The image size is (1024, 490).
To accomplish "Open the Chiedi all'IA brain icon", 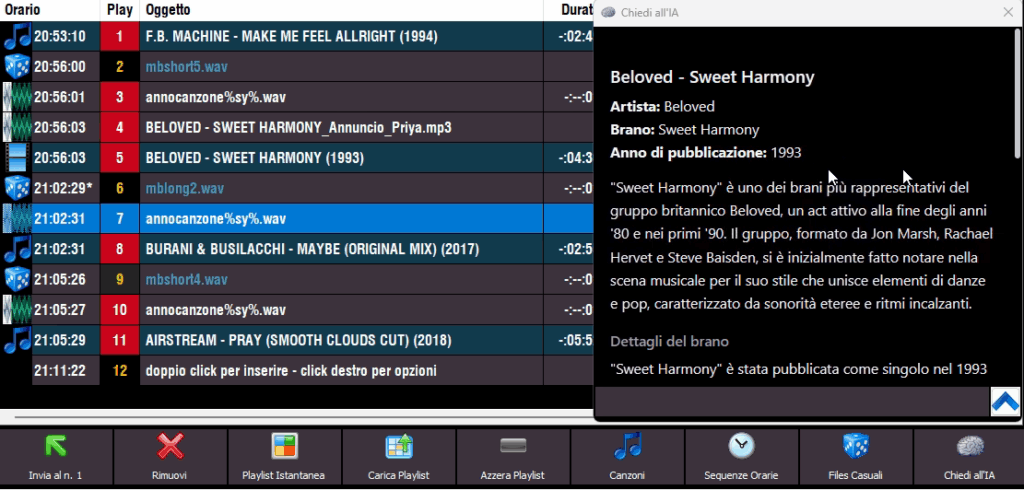I will click(969, 447).
